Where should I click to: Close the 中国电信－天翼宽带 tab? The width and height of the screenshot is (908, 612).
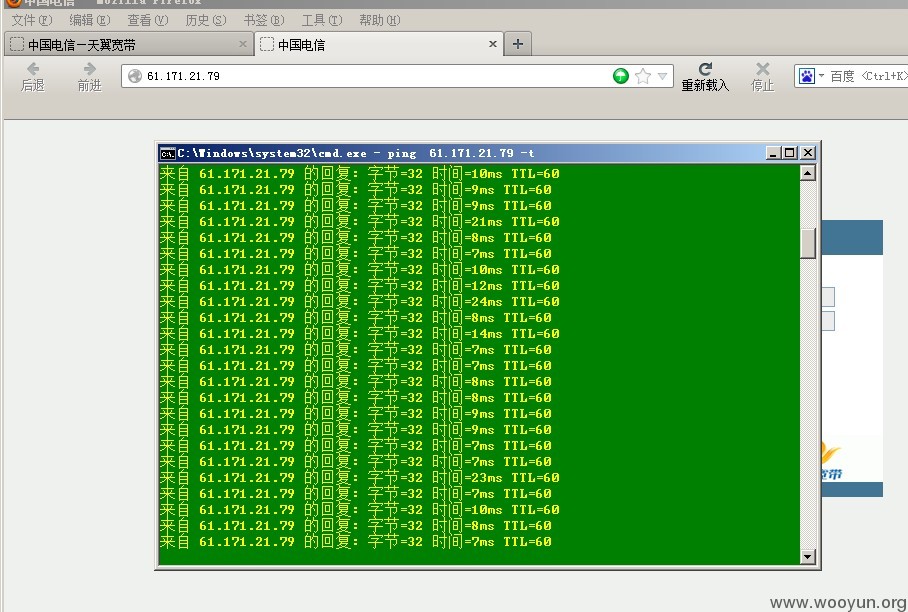point(243,44)
